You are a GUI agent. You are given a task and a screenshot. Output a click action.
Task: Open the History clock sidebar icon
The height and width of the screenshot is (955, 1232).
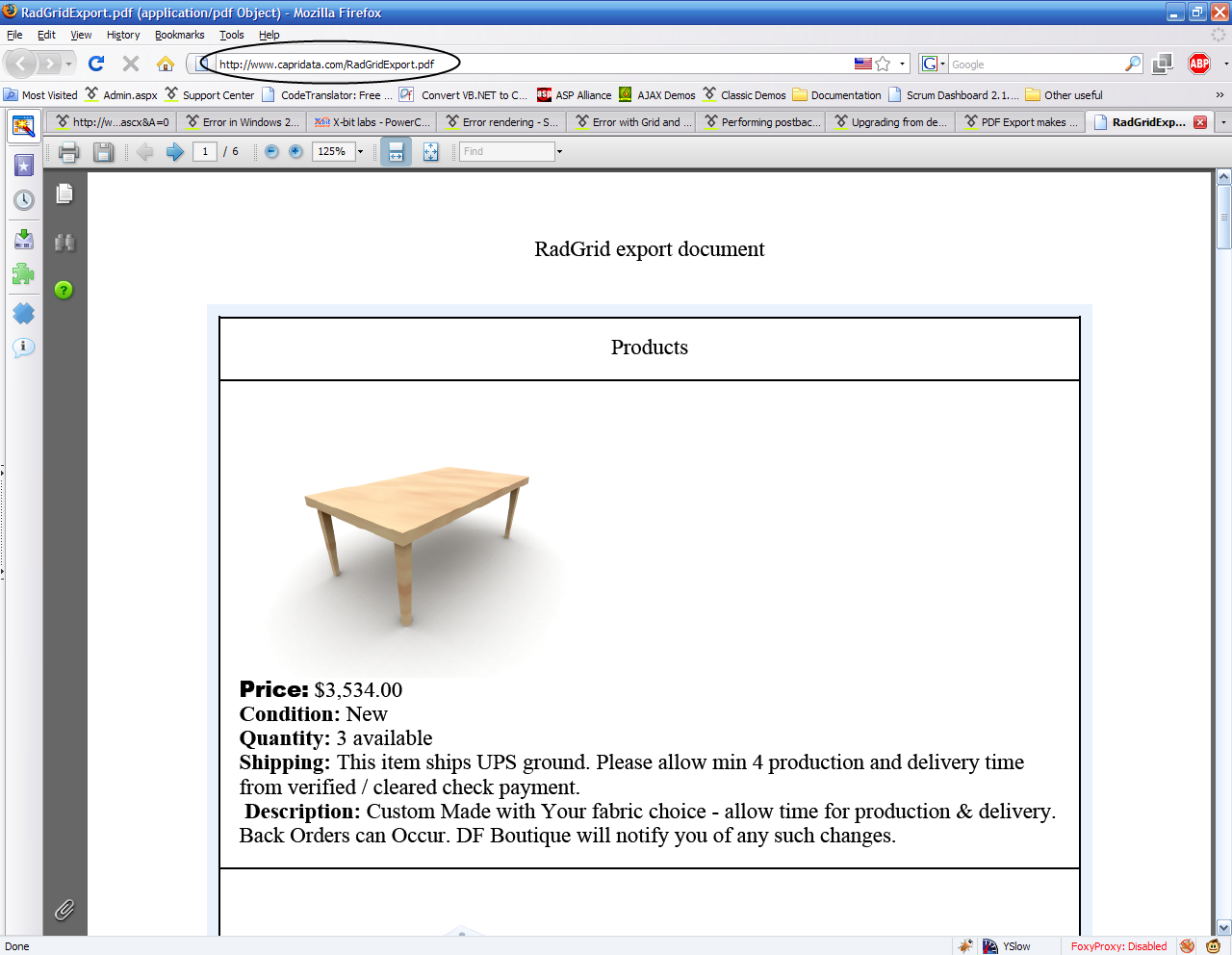click(x=24, y=200)
